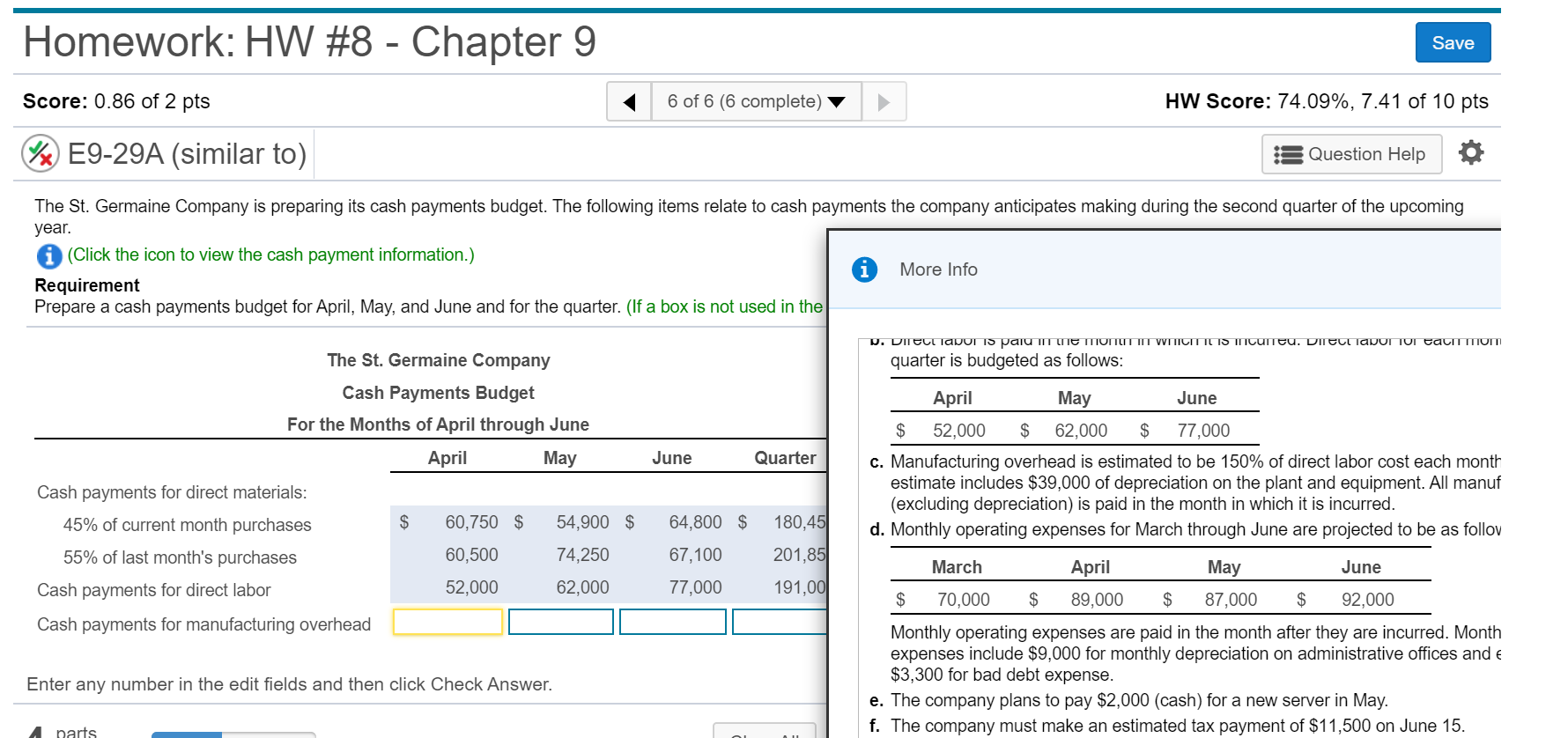Select June manufacturing overhead input field

(x=672, y=622)
